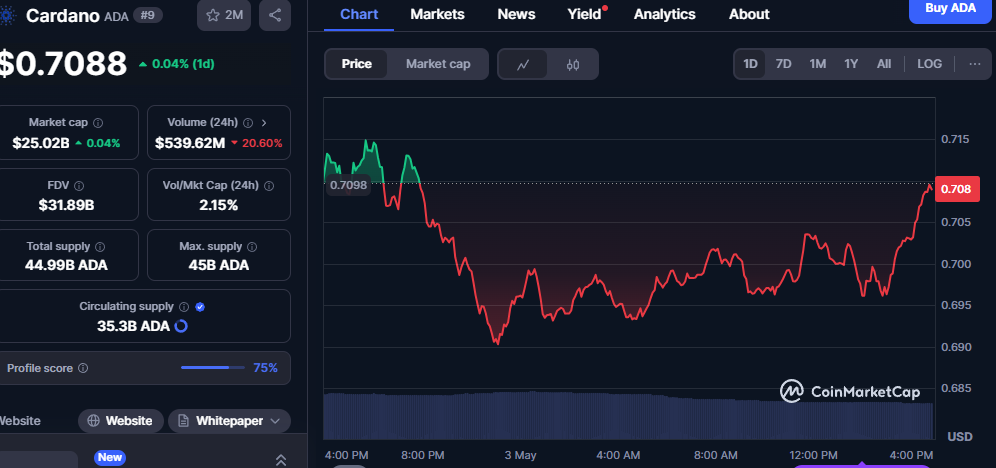Screen dimensions: 996x468
Task: Click the CoinMarketCap logo on chart
Action: pyautogui.click(x=849, y=391)
